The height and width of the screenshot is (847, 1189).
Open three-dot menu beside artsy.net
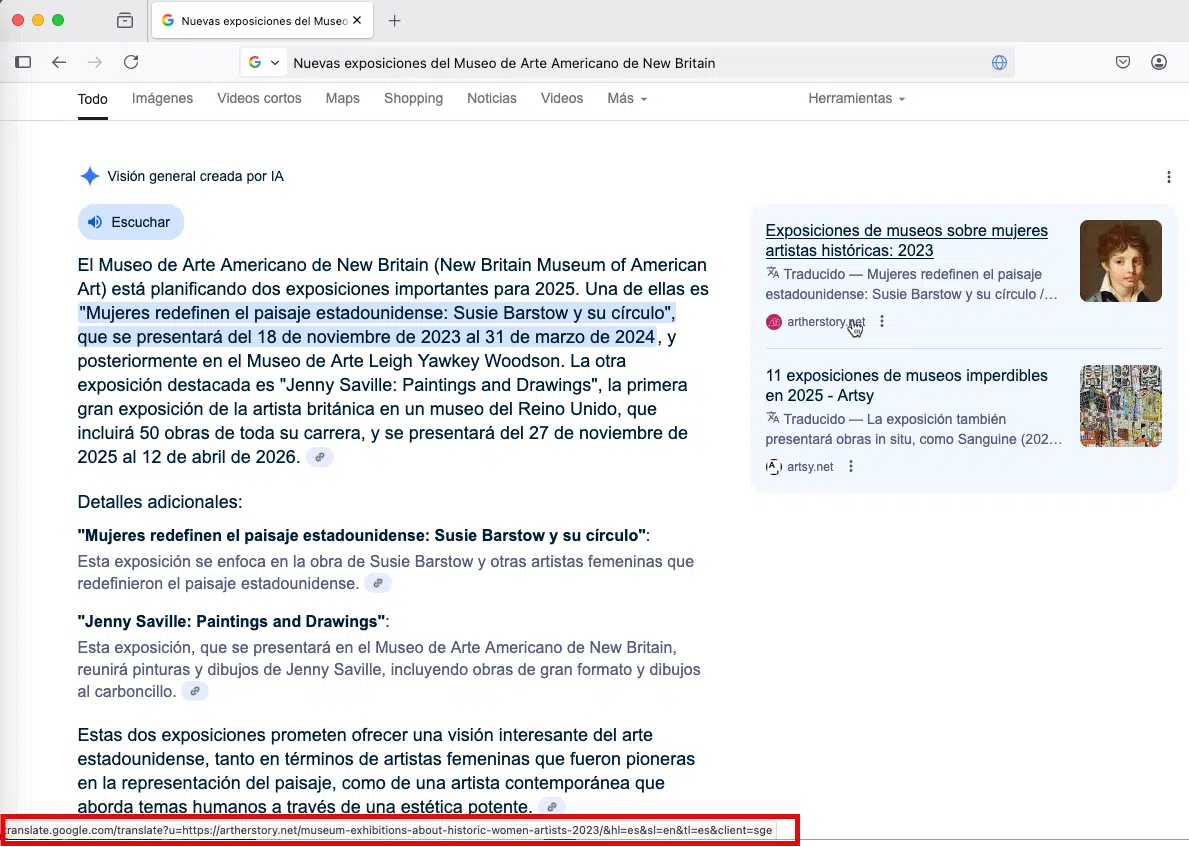coord(851,466)
